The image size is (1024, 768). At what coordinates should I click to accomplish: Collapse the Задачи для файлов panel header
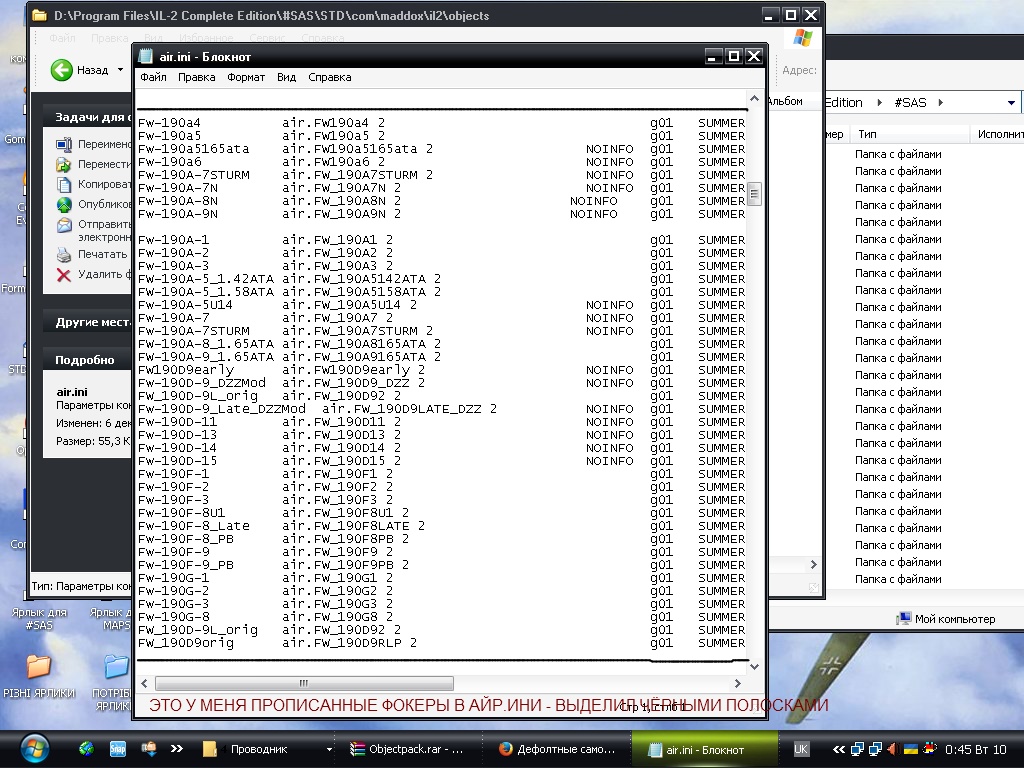pos(88,117)
